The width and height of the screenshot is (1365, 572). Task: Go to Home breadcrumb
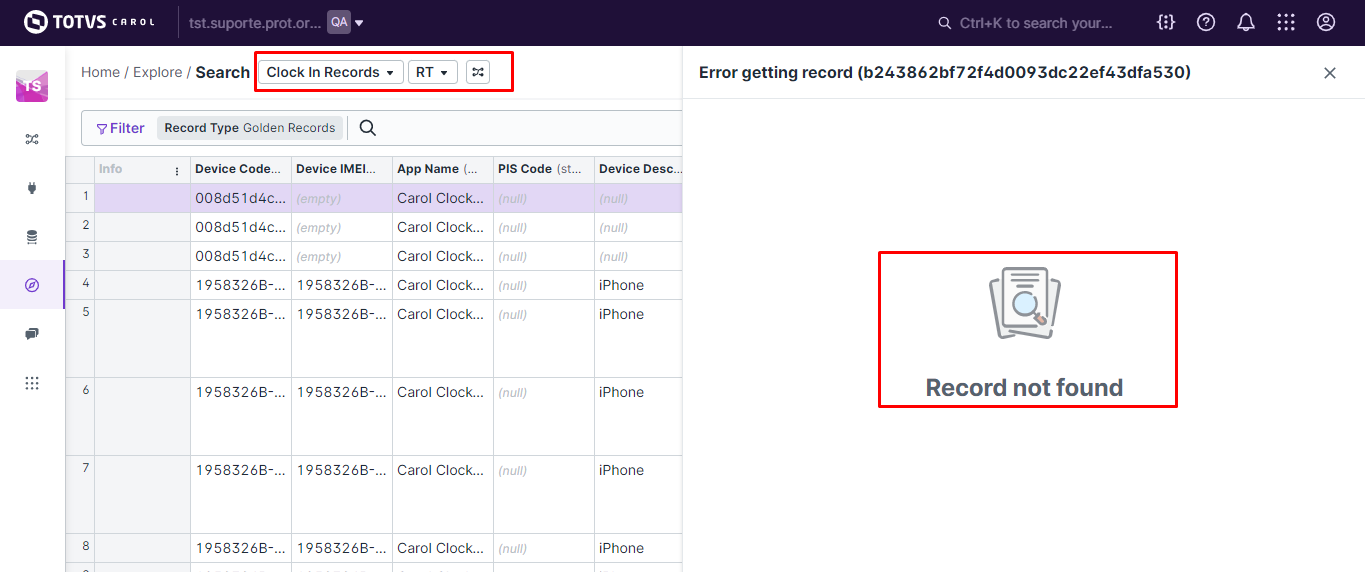100,72
